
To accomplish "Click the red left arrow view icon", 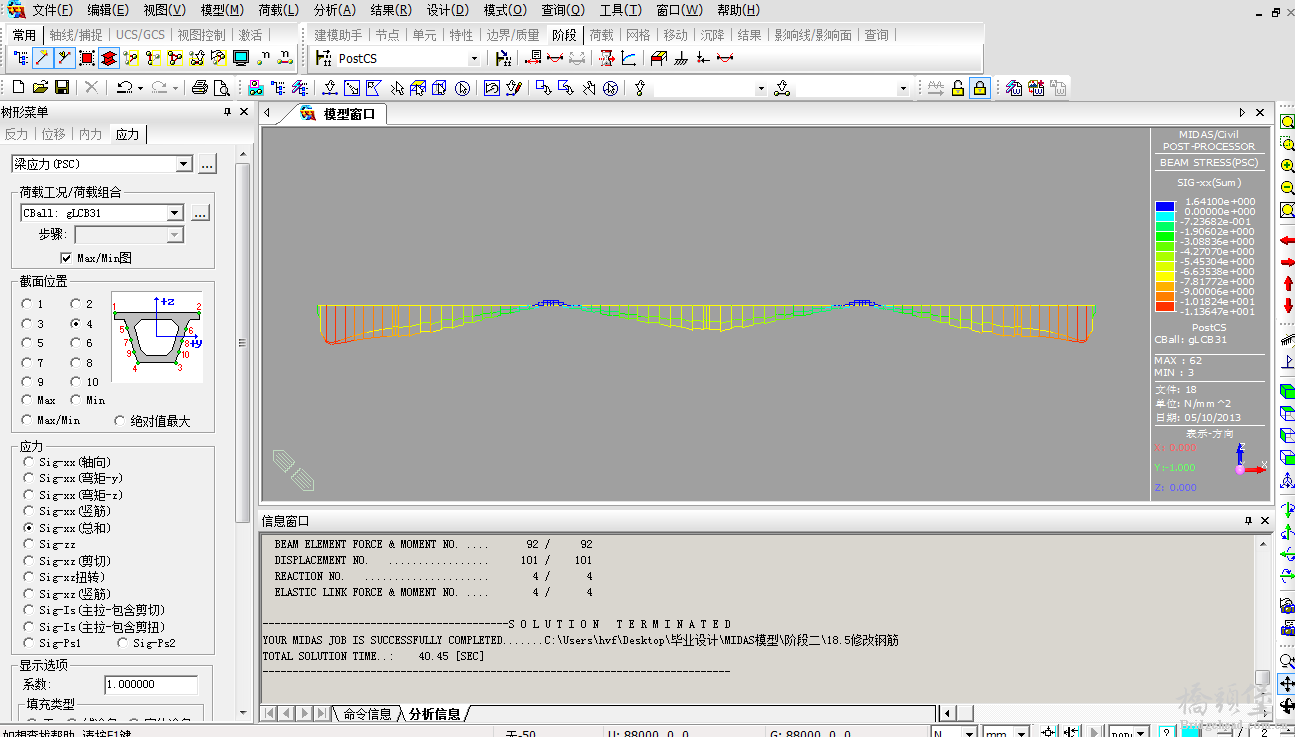I will [1287, 240].
